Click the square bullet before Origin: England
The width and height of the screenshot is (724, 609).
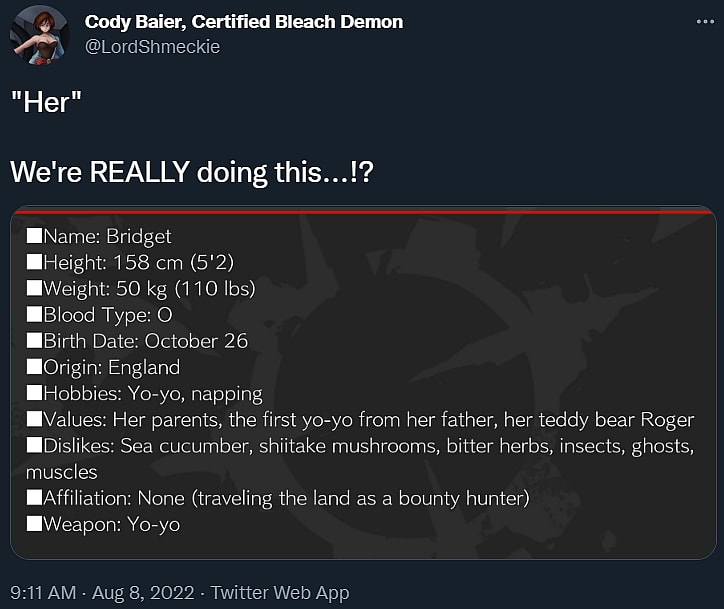coord(34,367)
